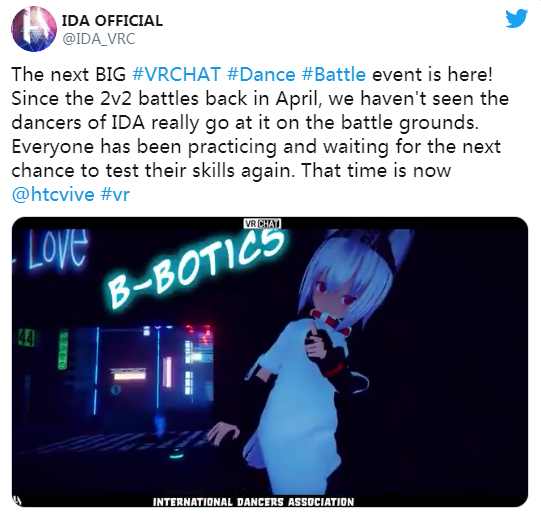Viewport: 541px width, 513px height.
Task: Click the vertical green neon sign
Action: point(63,349)
